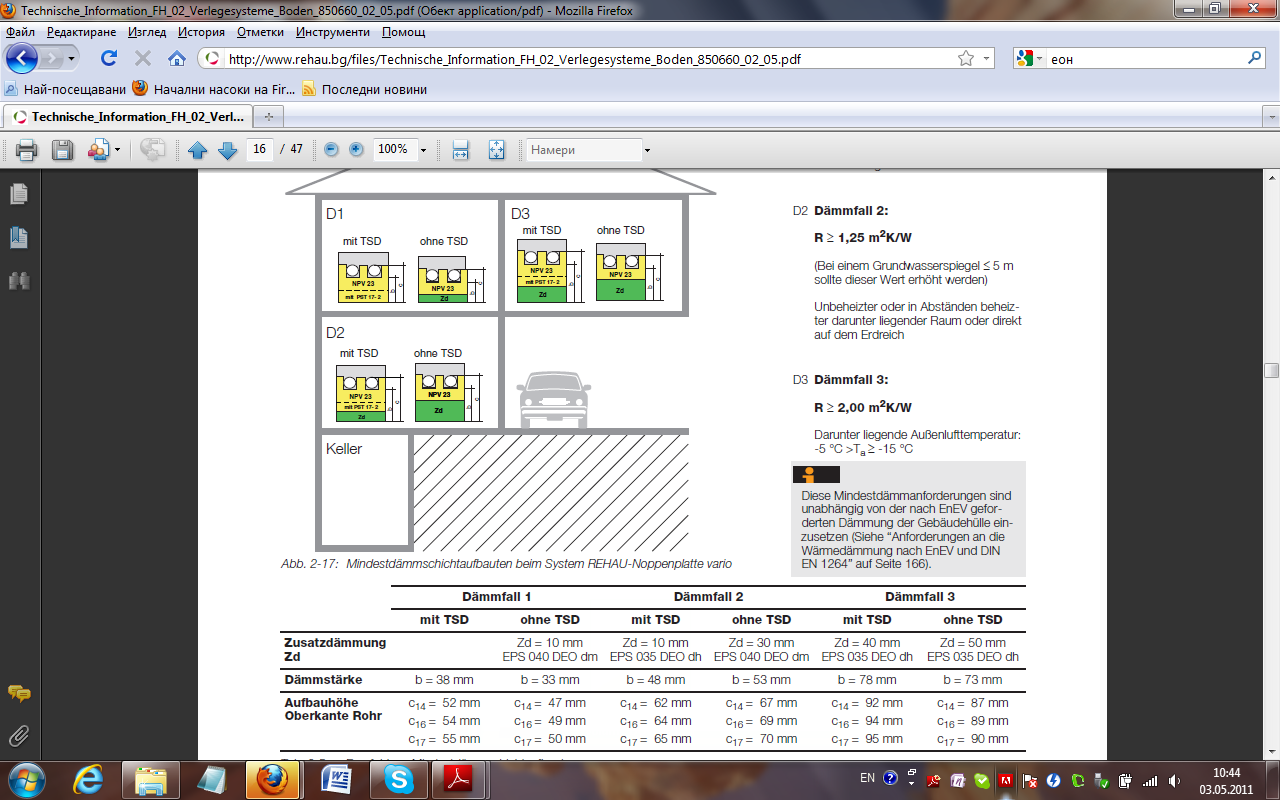Fit page to window width
Viewport: 1280px width, 800px height.
(460, 150)
